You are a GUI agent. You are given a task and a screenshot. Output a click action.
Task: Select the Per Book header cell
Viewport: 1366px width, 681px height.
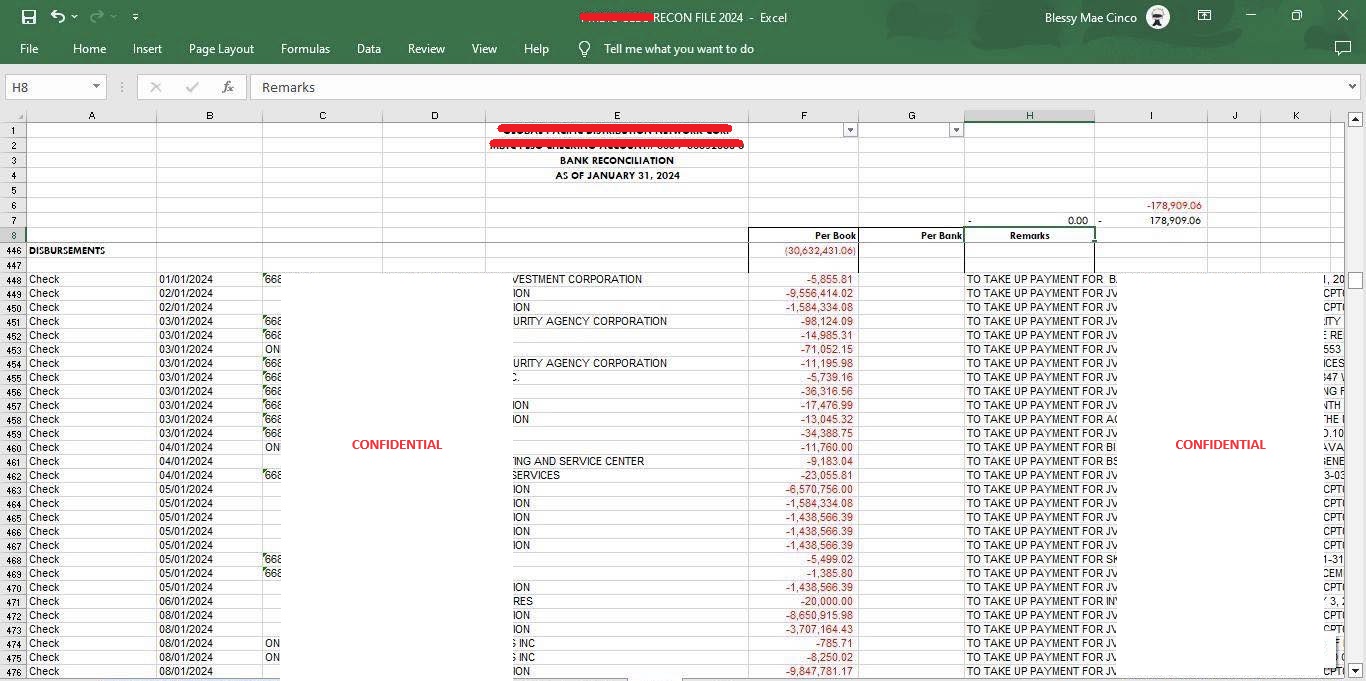pyautogui.click(x=803, y=235)
